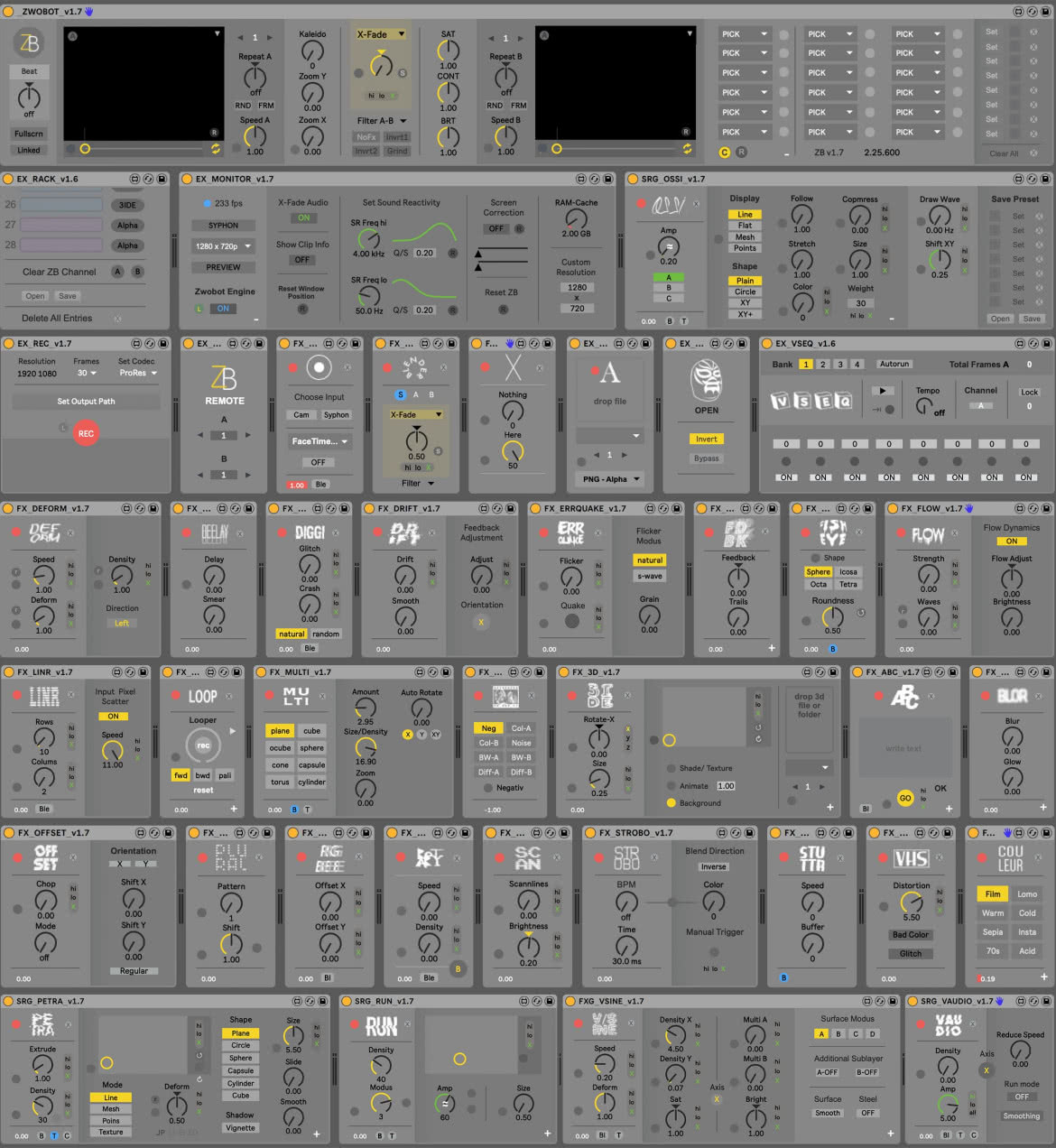This screenshot has height=1148, width=1056.
Task: Click the Set Output Path button
Action: pyautogui.click(x=86, y=402)
